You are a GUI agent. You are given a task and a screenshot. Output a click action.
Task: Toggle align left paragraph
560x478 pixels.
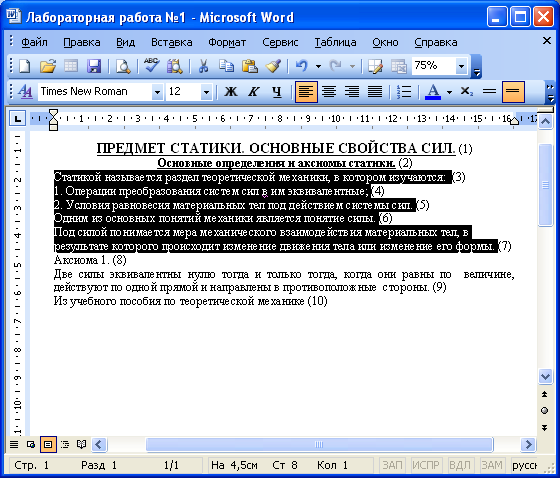(306, 92)
